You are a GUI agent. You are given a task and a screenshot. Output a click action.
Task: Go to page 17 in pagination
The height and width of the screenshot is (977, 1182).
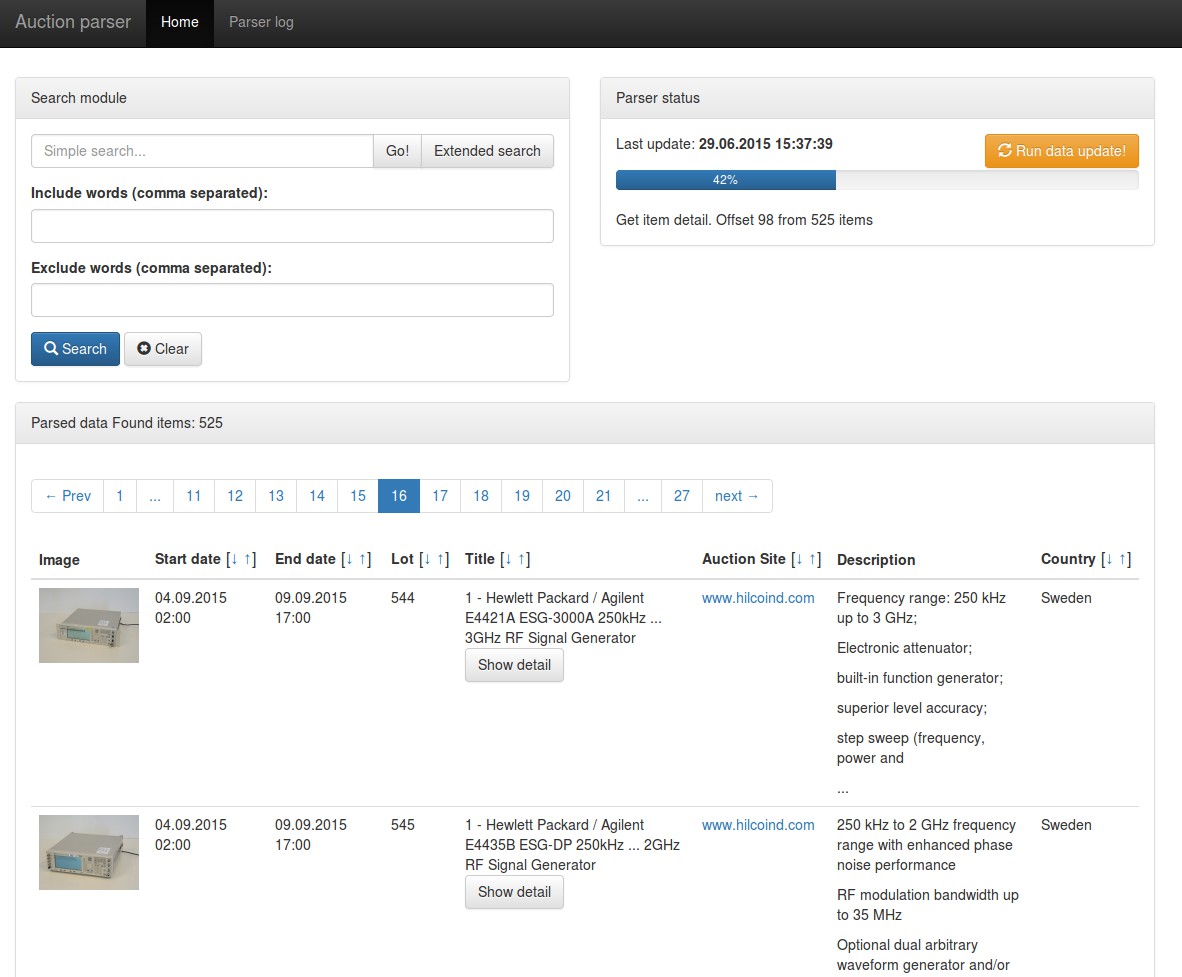pos(440,496)
